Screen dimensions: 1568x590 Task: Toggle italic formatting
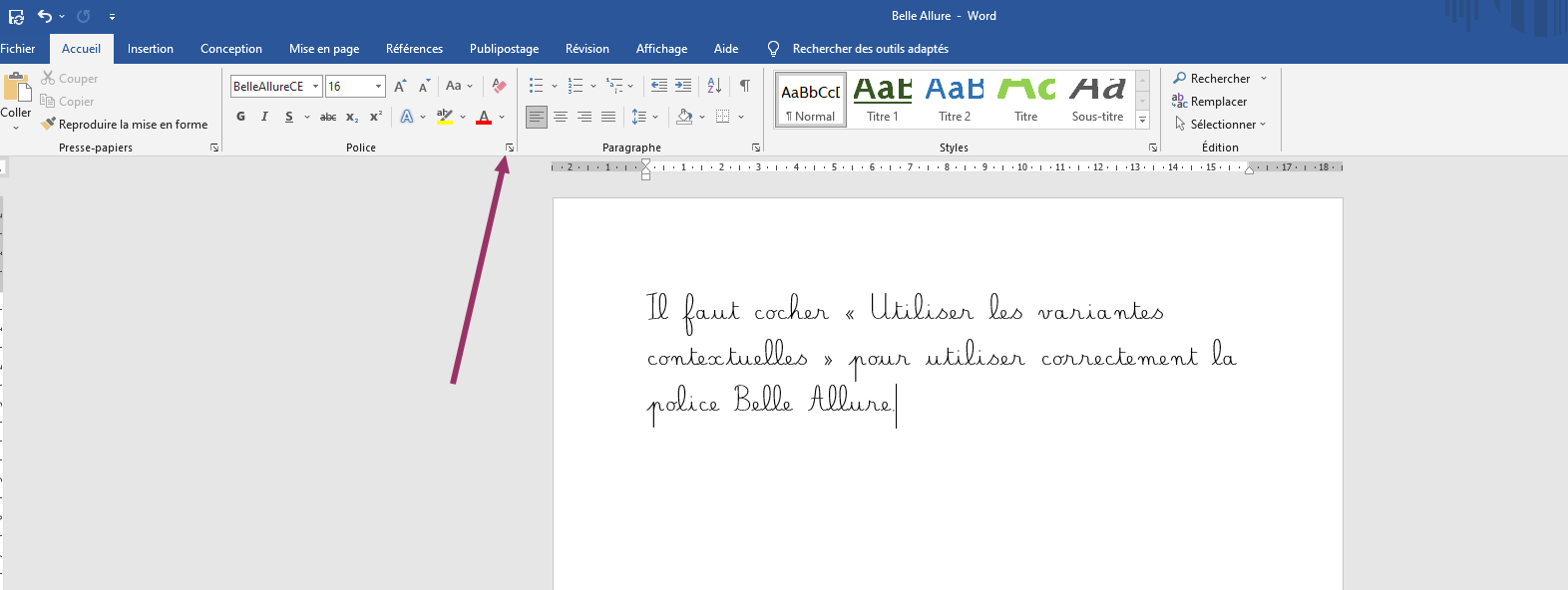(x=264, y=117)
